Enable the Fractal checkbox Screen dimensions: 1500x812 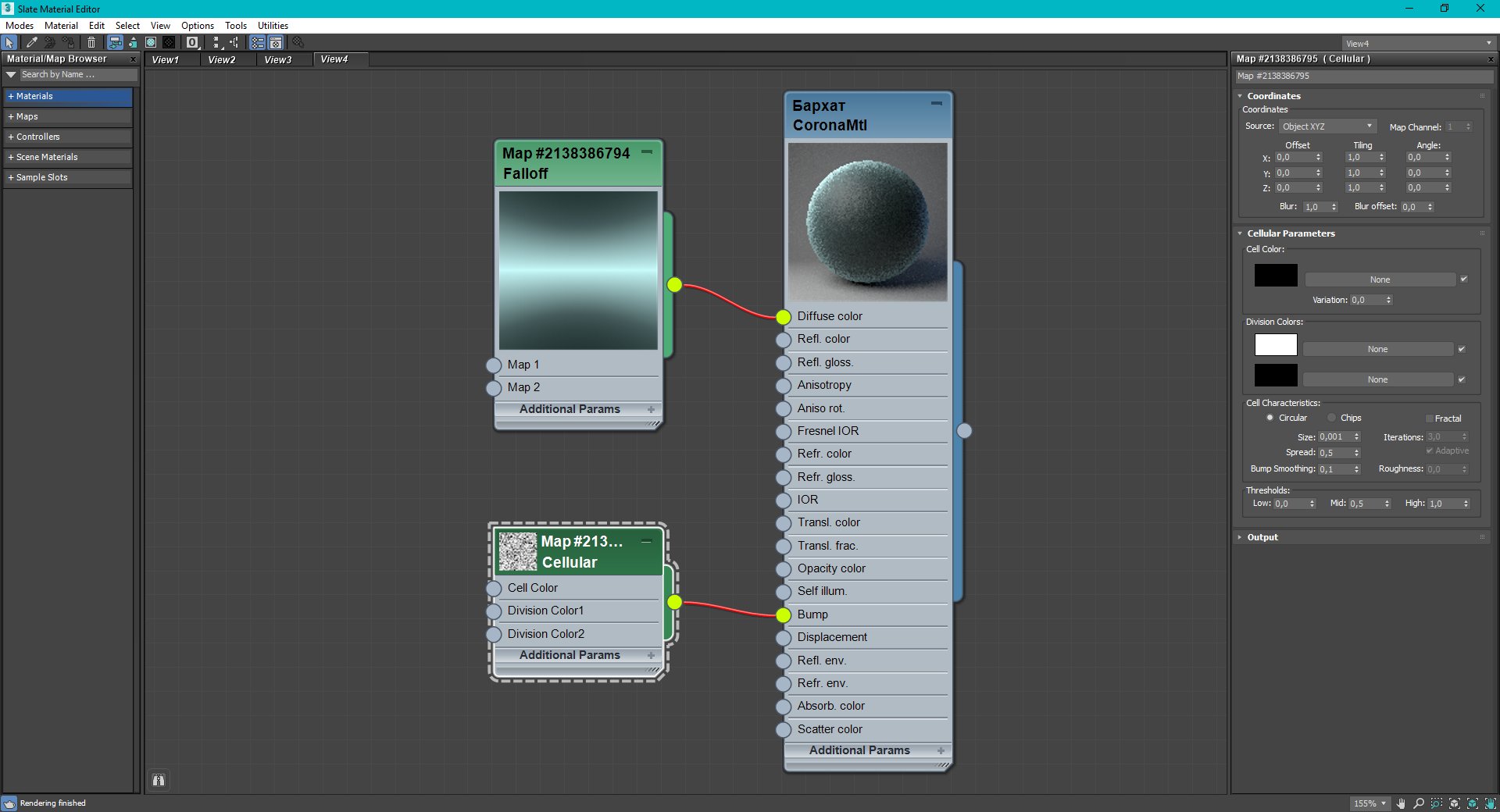(x=1429, y=418)
